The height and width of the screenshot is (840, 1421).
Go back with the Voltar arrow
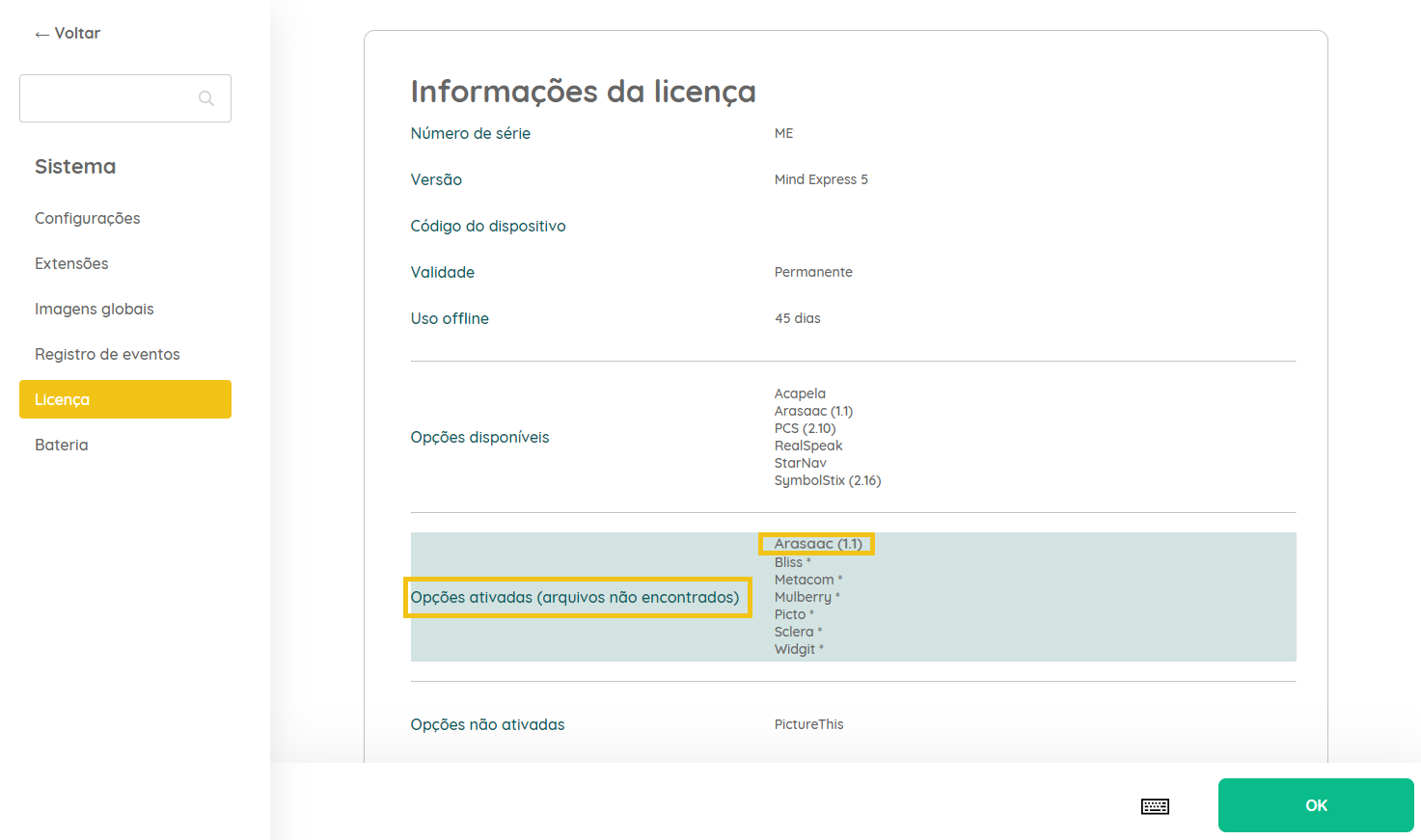pos(67,33)
